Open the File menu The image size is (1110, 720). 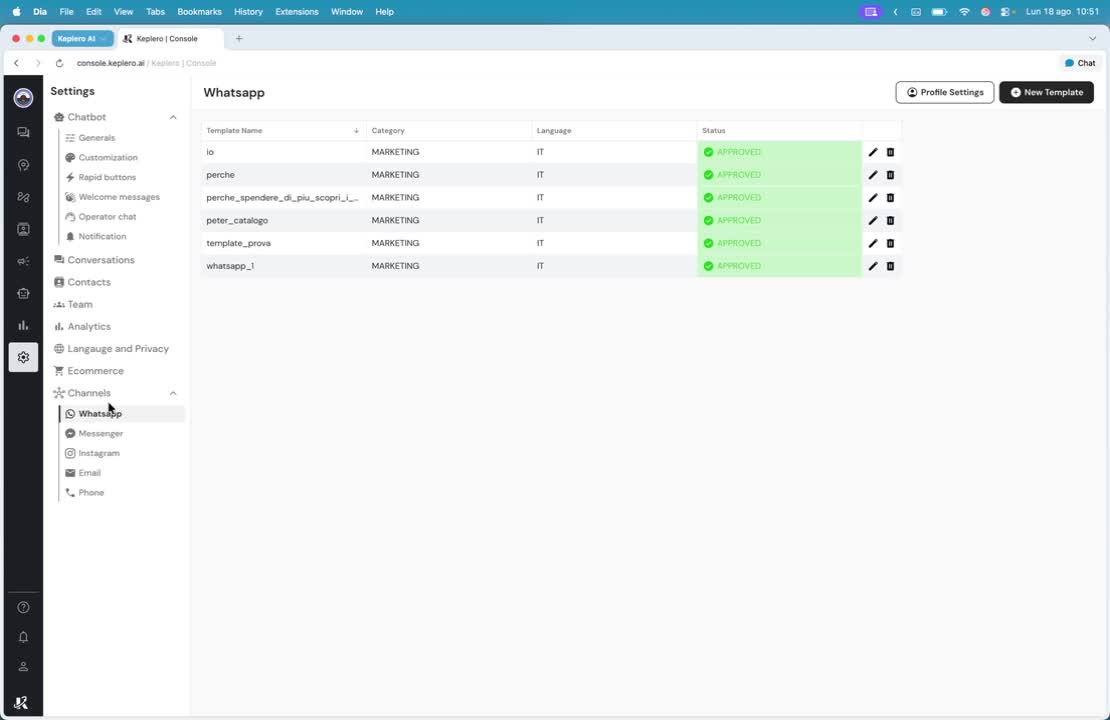(x=67, y=11)
